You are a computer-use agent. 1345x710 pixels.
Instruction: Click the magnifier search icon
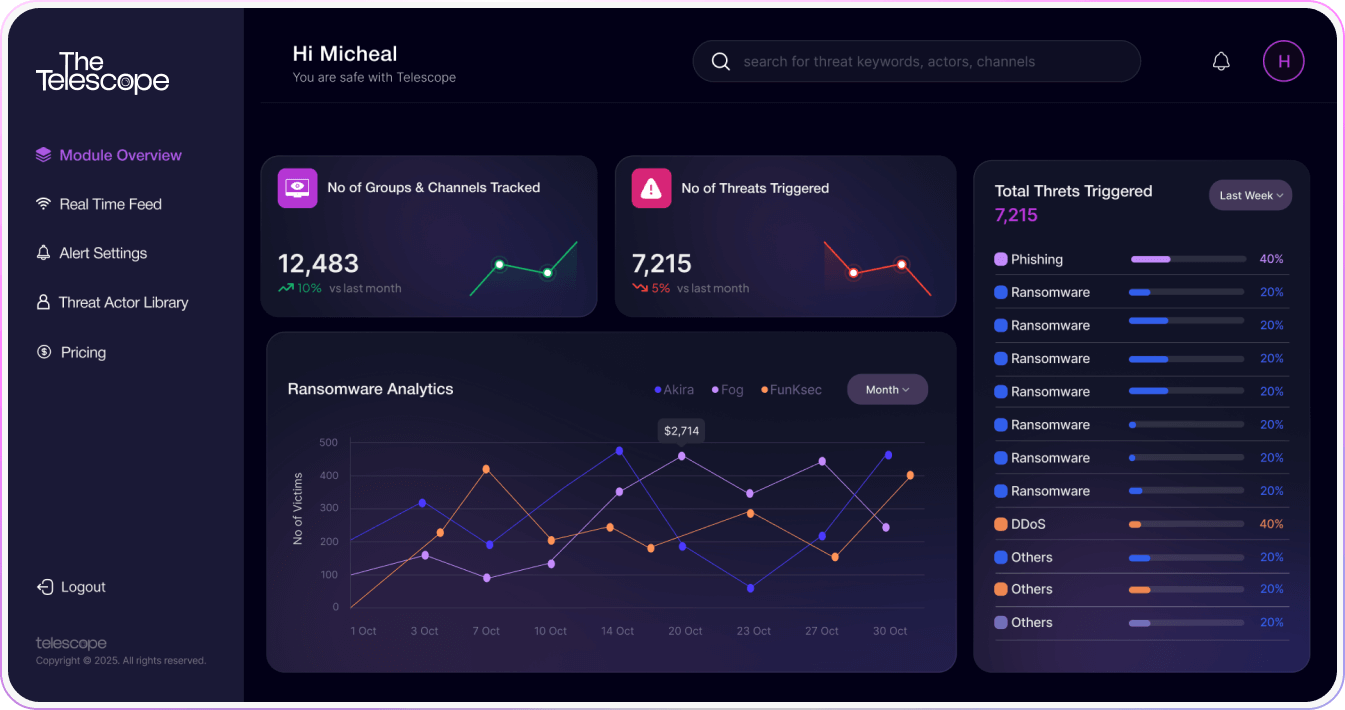(x=720, y=62)
